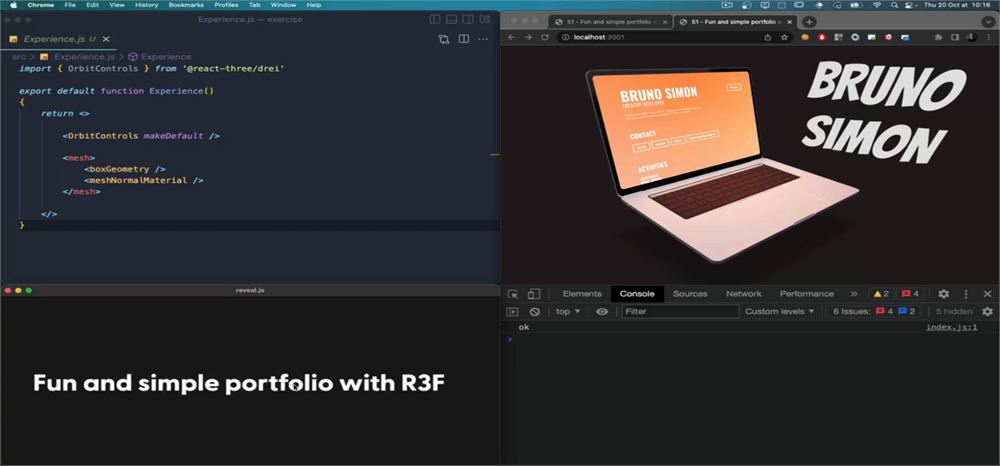This screenshot has height=466, width=1000.
Task: Open the top JavaScript context dropdown
Action: tap(568, 312)
